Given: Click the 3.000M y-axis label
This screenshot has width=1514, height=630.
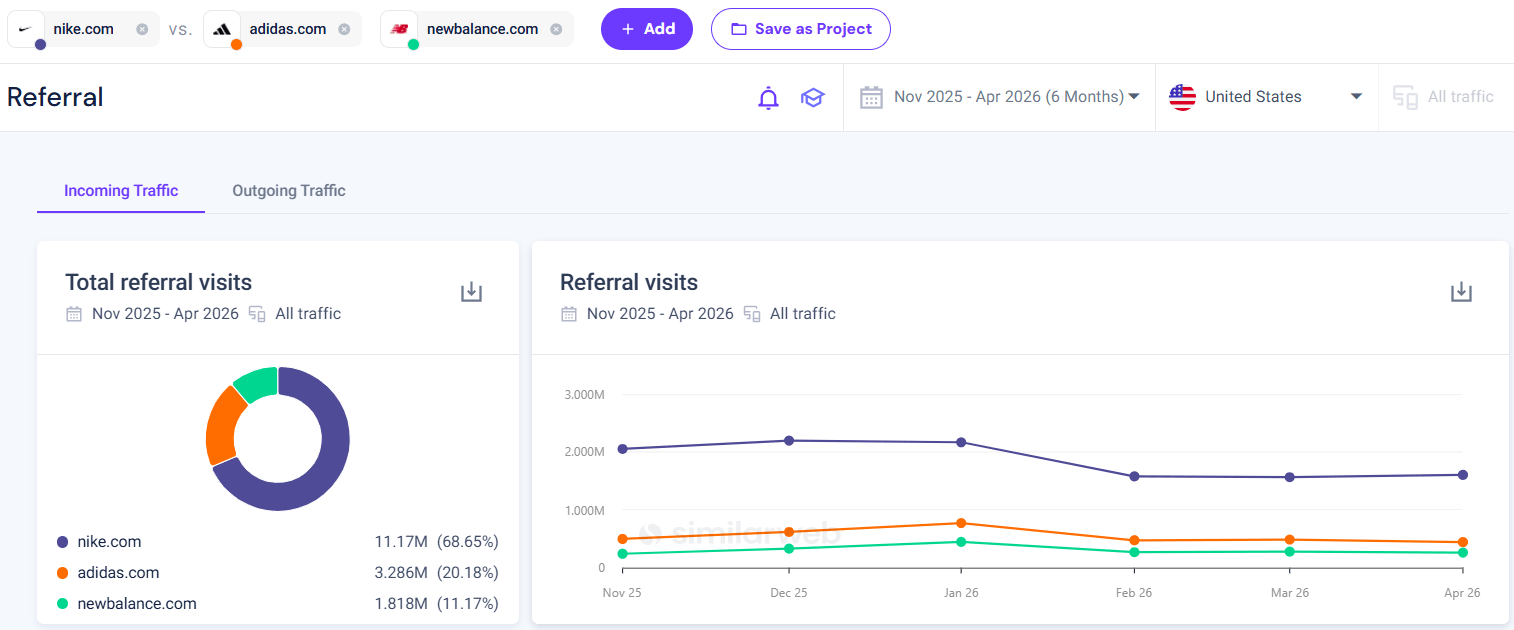Looking at the screenshot, I should [x=585, y=394].
